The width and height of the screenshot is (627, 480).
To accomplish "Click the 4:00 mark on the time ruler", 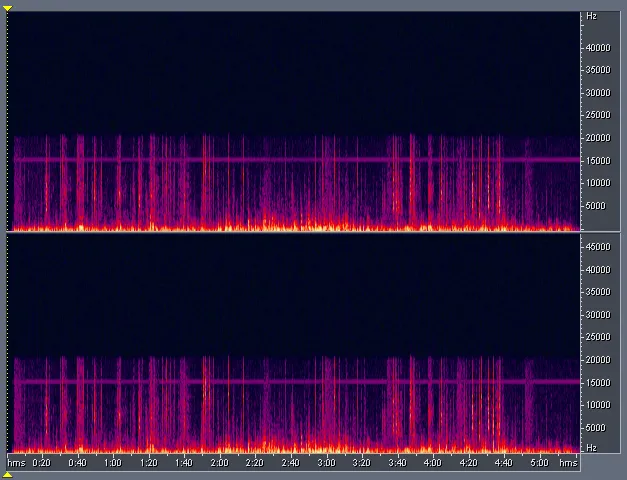I will 433,463.
